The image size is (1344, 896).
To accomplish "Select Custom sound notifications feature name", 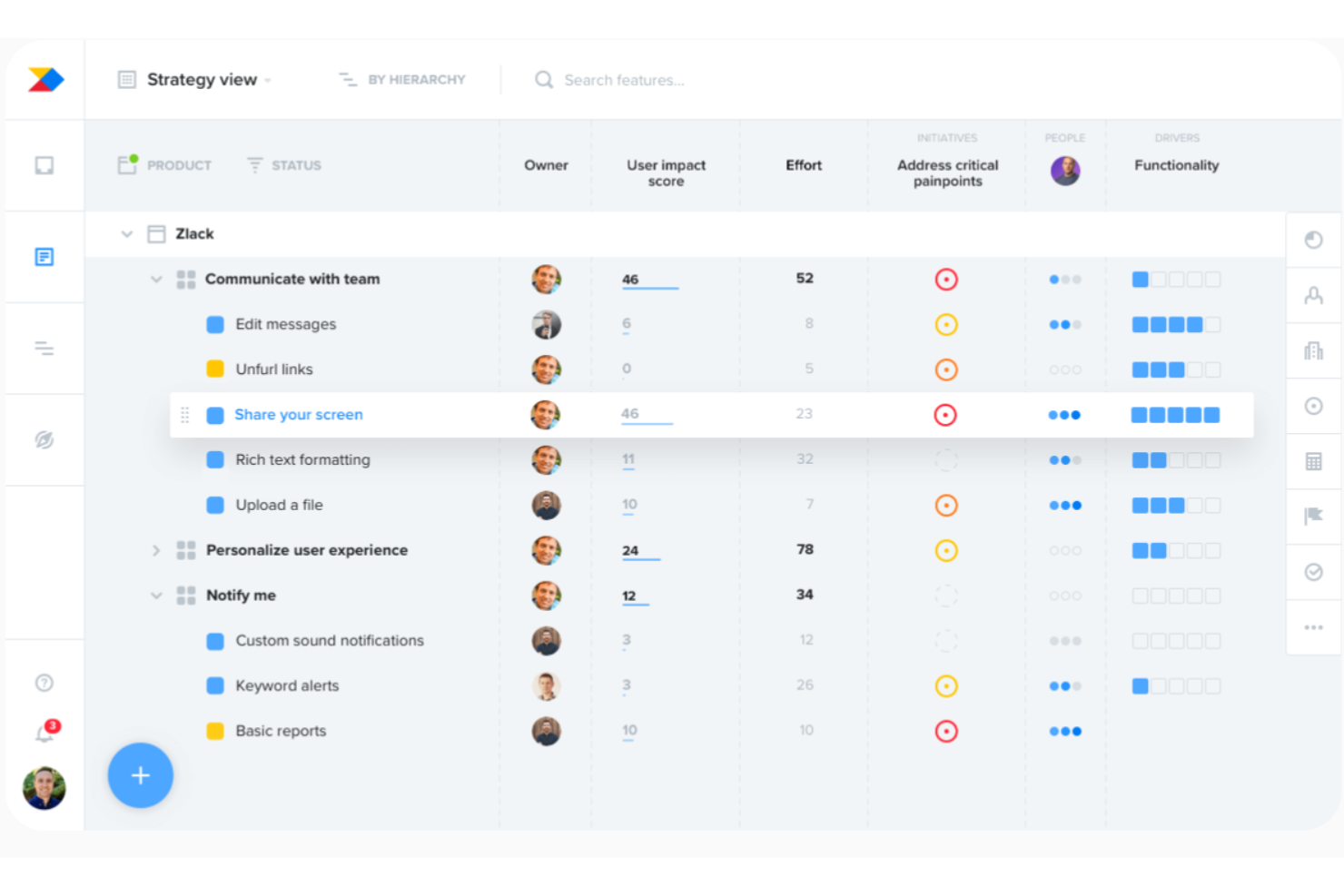I will pos(330,641).
